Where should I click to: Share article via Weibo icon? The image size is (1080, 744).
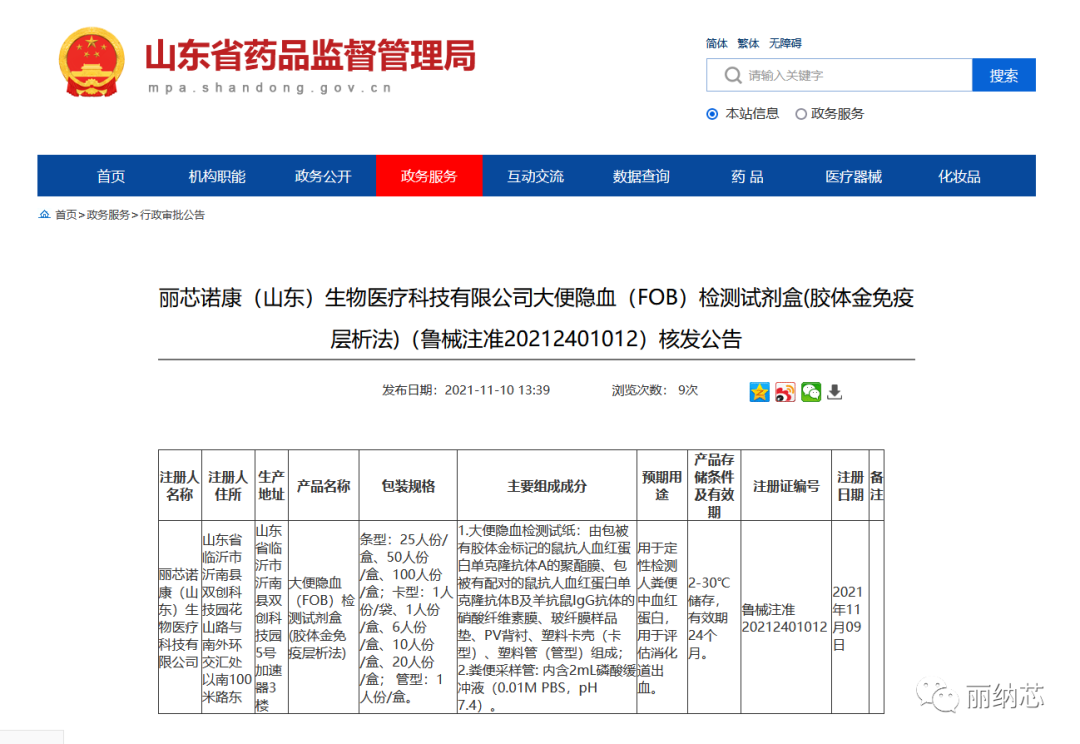pos(785,392)
